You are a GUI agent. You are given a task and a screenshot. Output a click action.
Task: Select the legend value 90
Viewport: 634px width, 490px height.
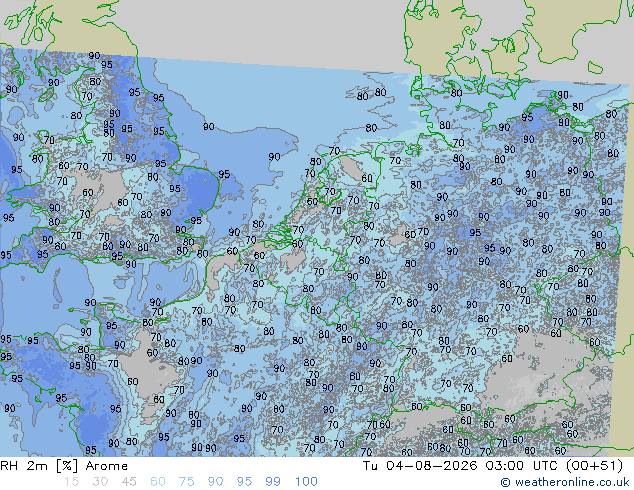click(215, 482)
